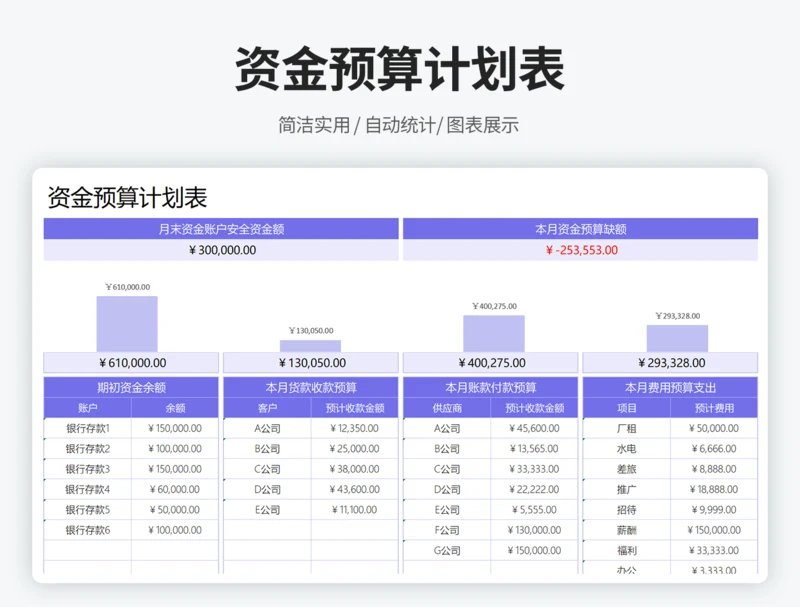The height and width of the screenshot is (616, 800).
Task: Select the 银行存款6 account cell
Action: 88,530
